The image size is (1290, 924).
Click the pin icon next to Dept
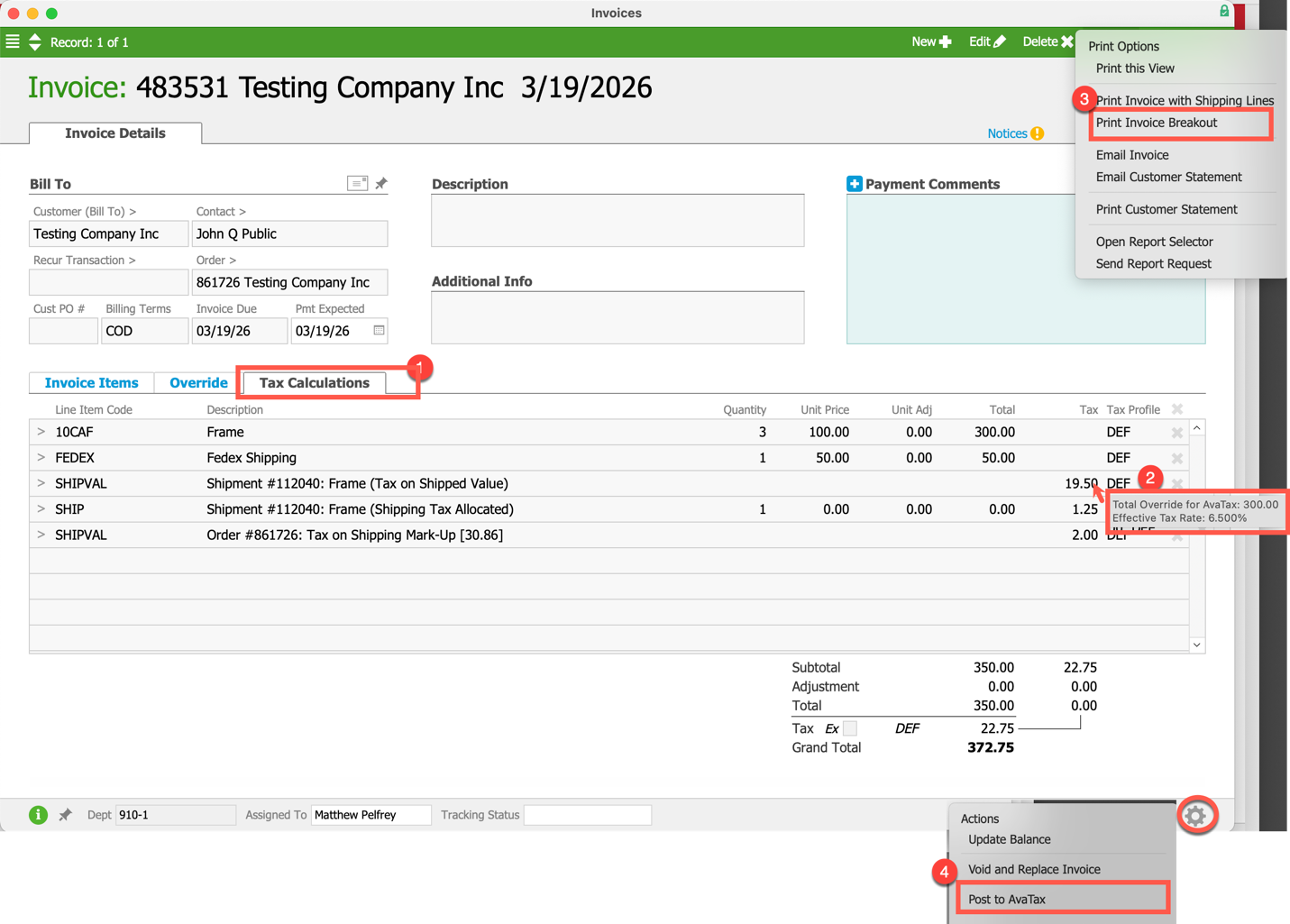click(65, 815)
